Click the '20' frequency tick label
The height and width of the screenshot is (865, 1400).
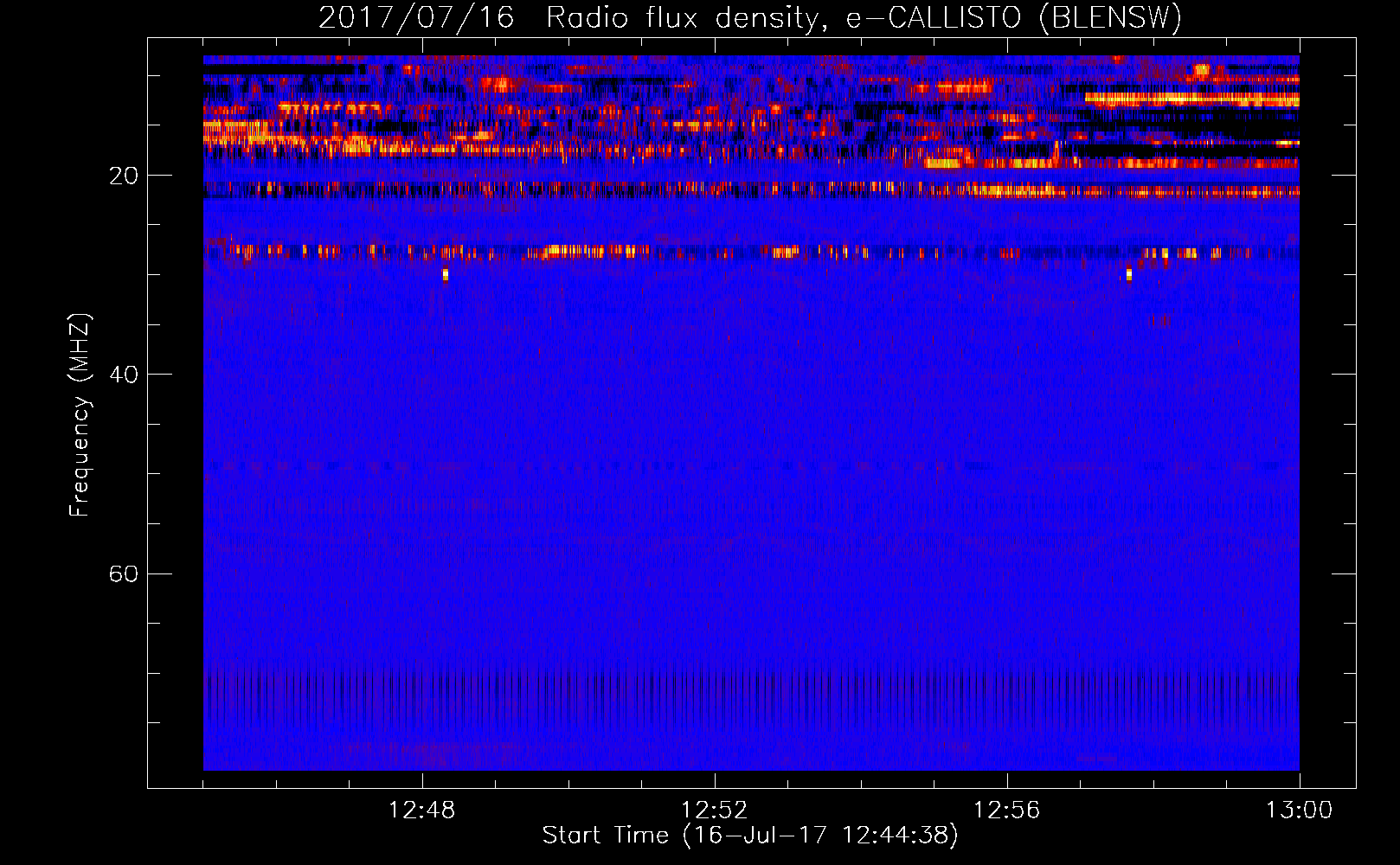[124, 176]
